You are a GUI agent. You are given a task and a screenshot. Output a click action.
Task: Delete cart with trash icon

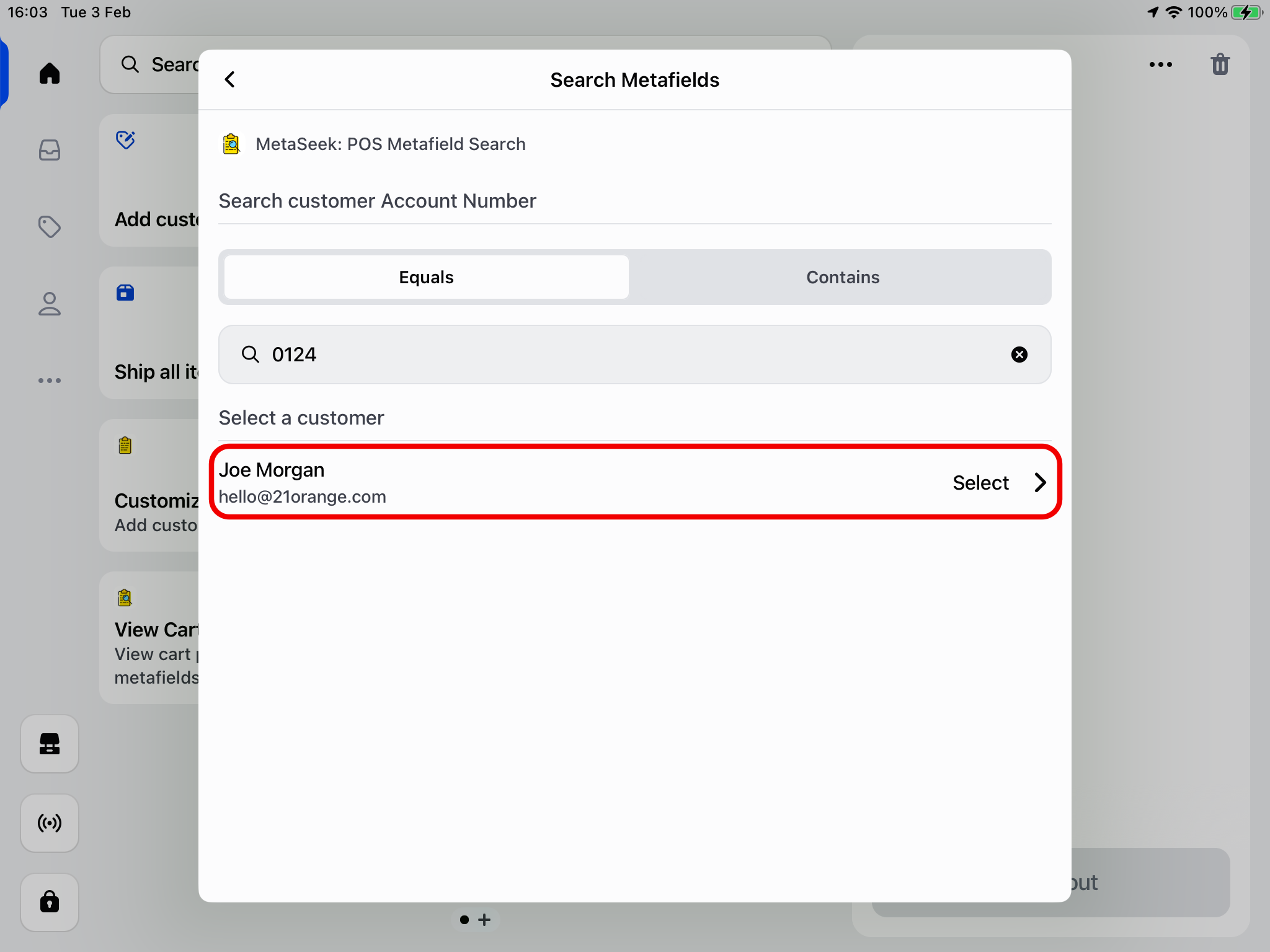click(1220, 64)
